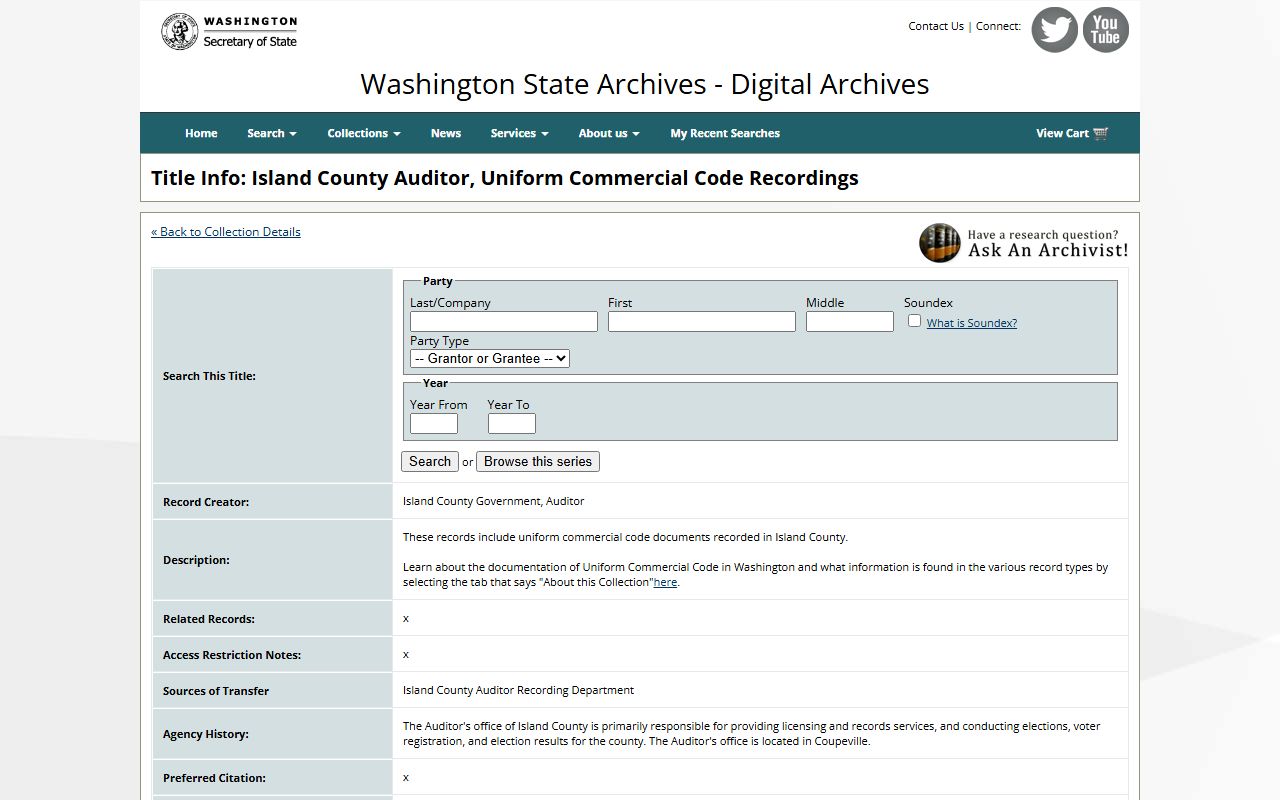
Task: Expand the Search menu
Action: click(x=272, y=133)
